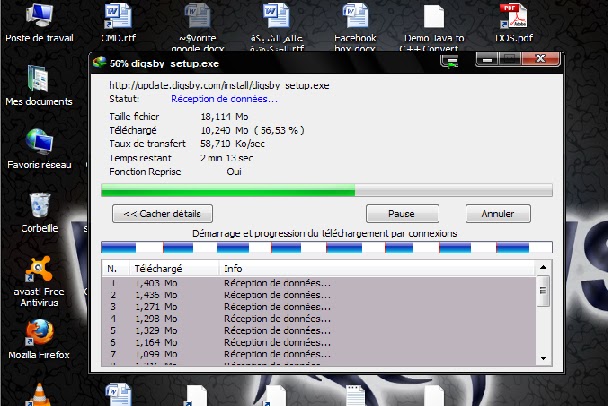This screenshot has width=608, height=406.
Task: Click the green download progress bar
Action: click(327, 190)
